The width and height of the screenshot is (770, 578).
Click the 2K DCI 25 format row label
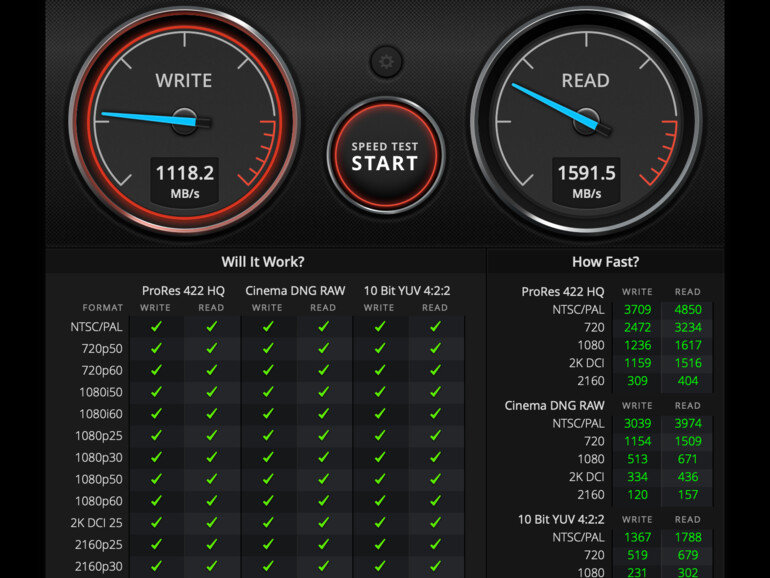tap(96, 523)
